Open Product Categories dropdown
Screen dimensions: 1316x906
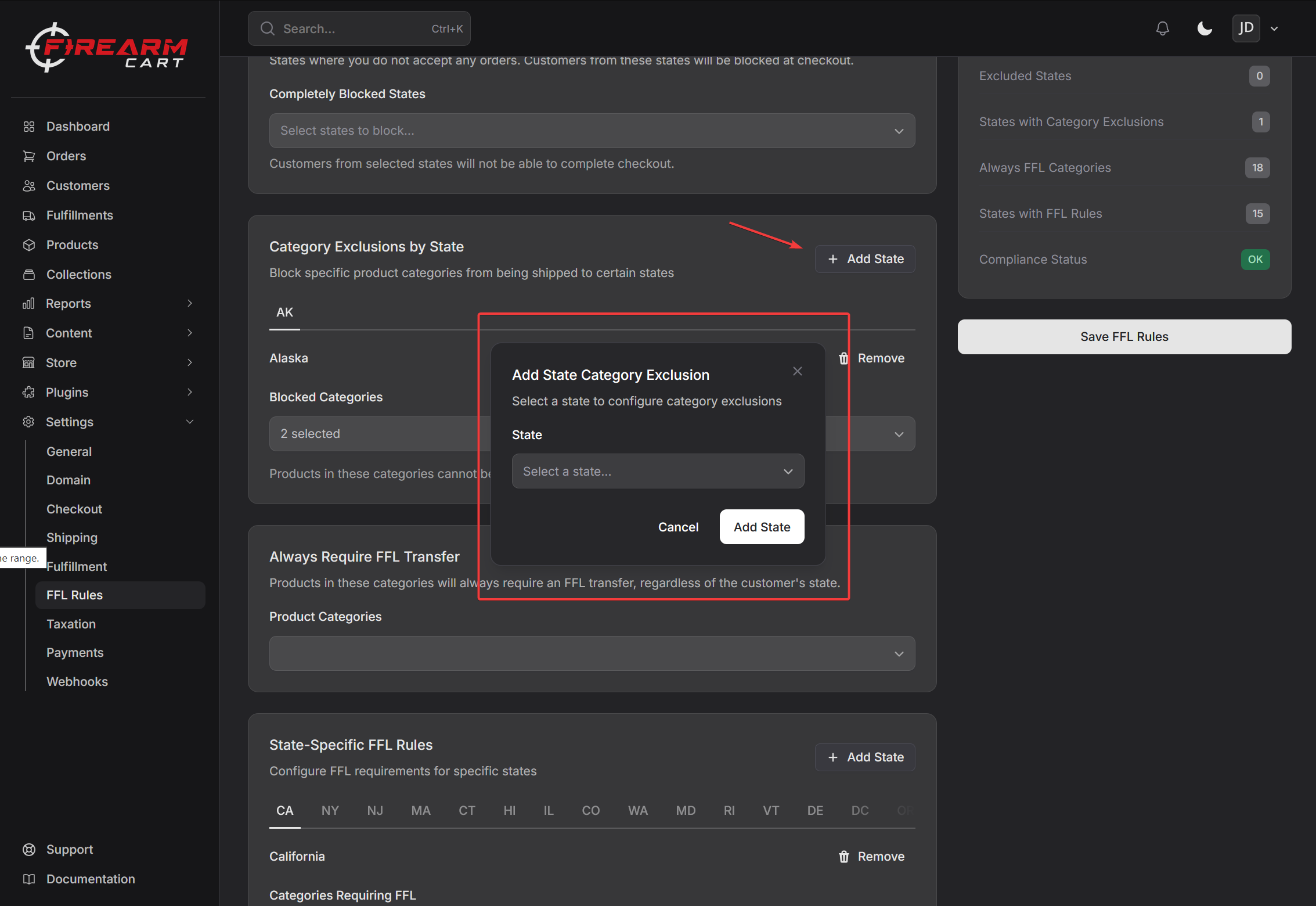point(592,653)
